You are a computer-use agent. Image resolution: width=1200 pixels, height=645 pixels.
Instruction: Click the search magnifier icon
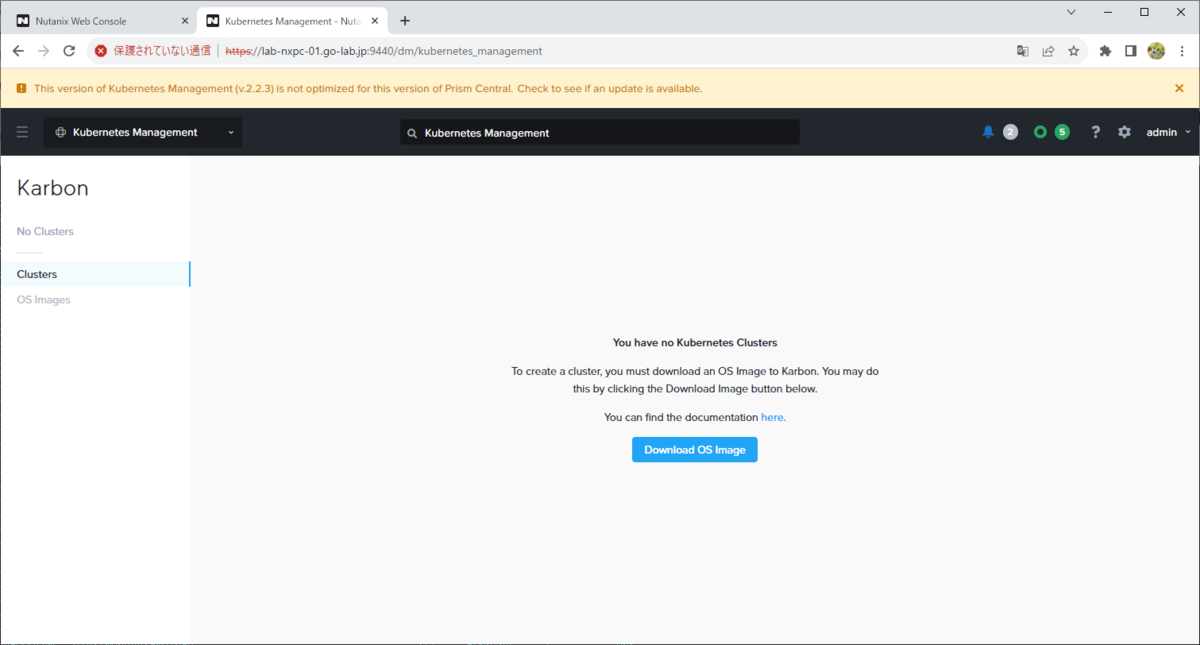[x=412, y=133]
